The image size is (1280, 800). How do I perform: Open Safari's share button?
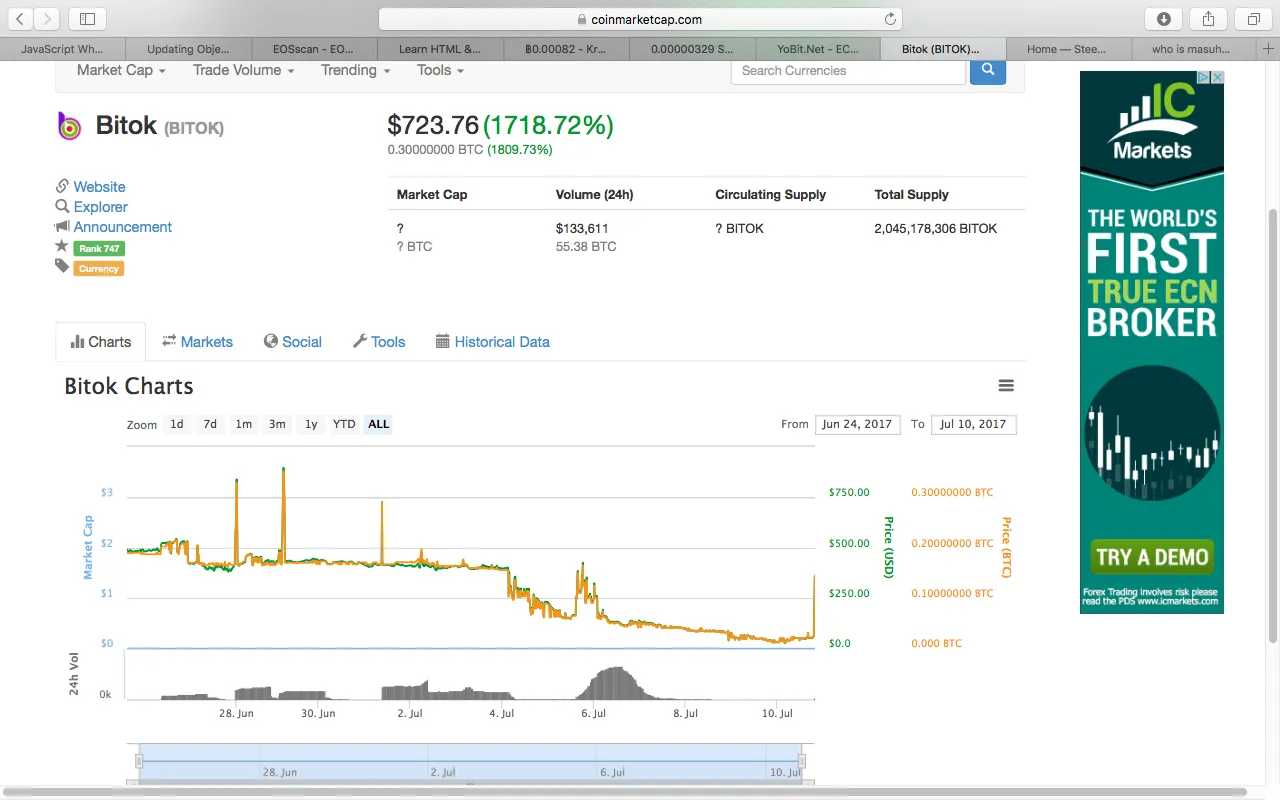[x=1209, y=19]
